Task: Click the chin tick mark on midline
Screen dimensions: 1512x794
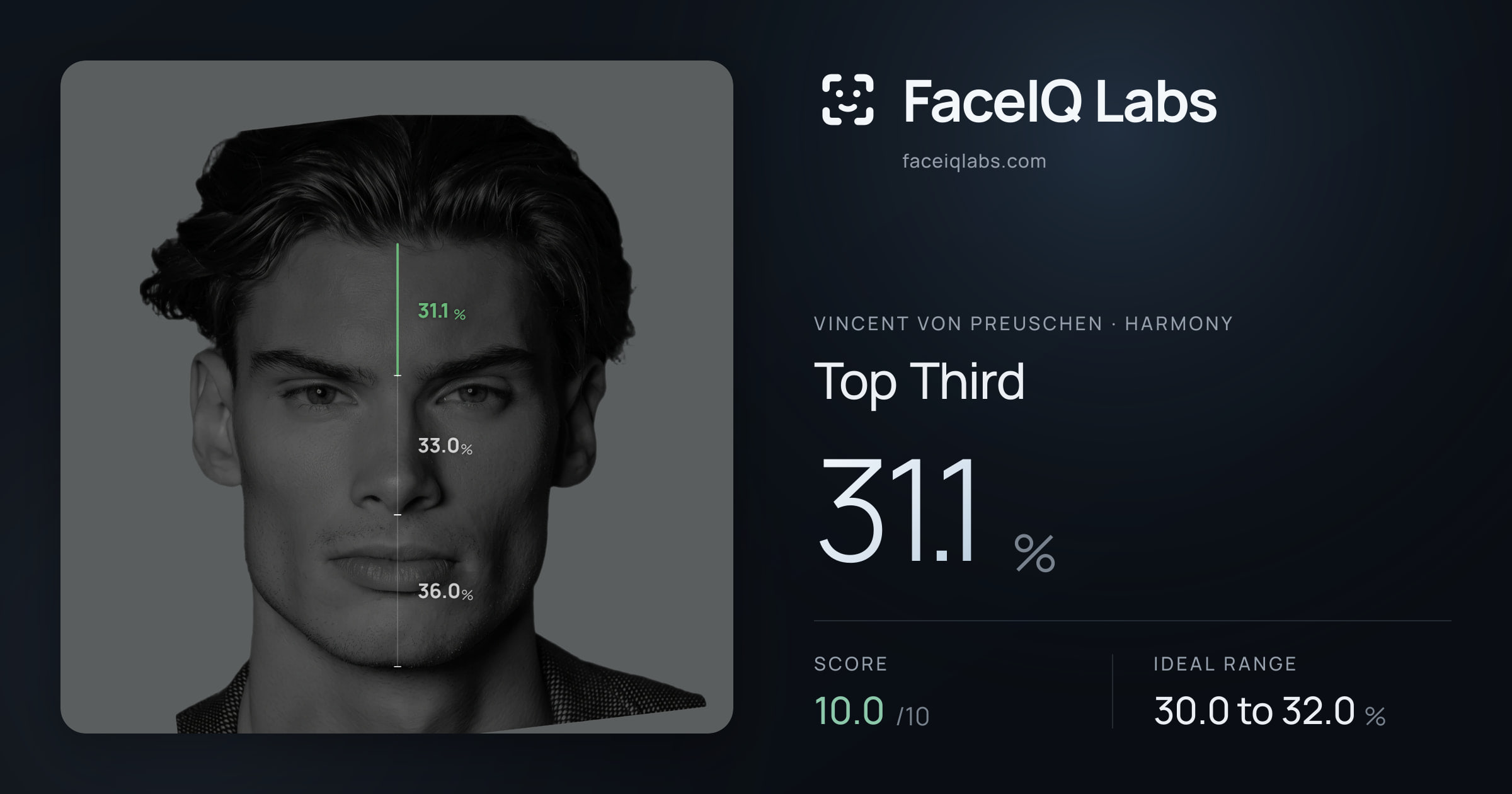Action: click(398, 666)
